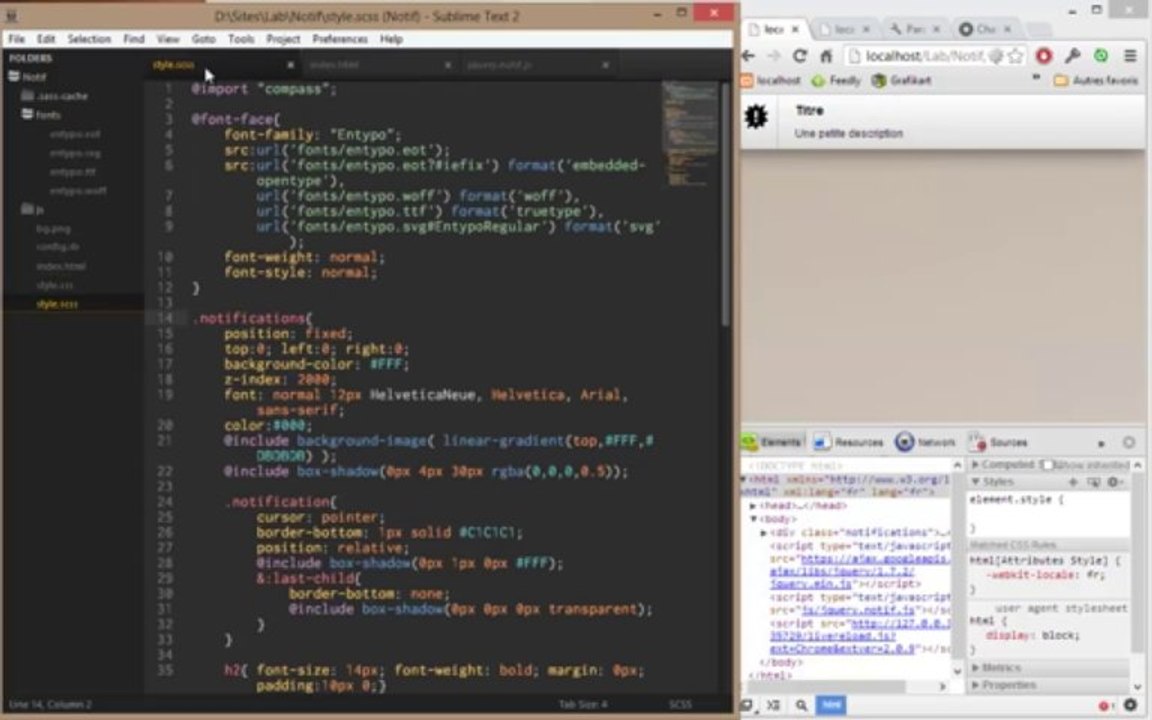Click Tab Size 4 in status bar
Screen dimensions: 1152x720
click(x=583, y=704)
